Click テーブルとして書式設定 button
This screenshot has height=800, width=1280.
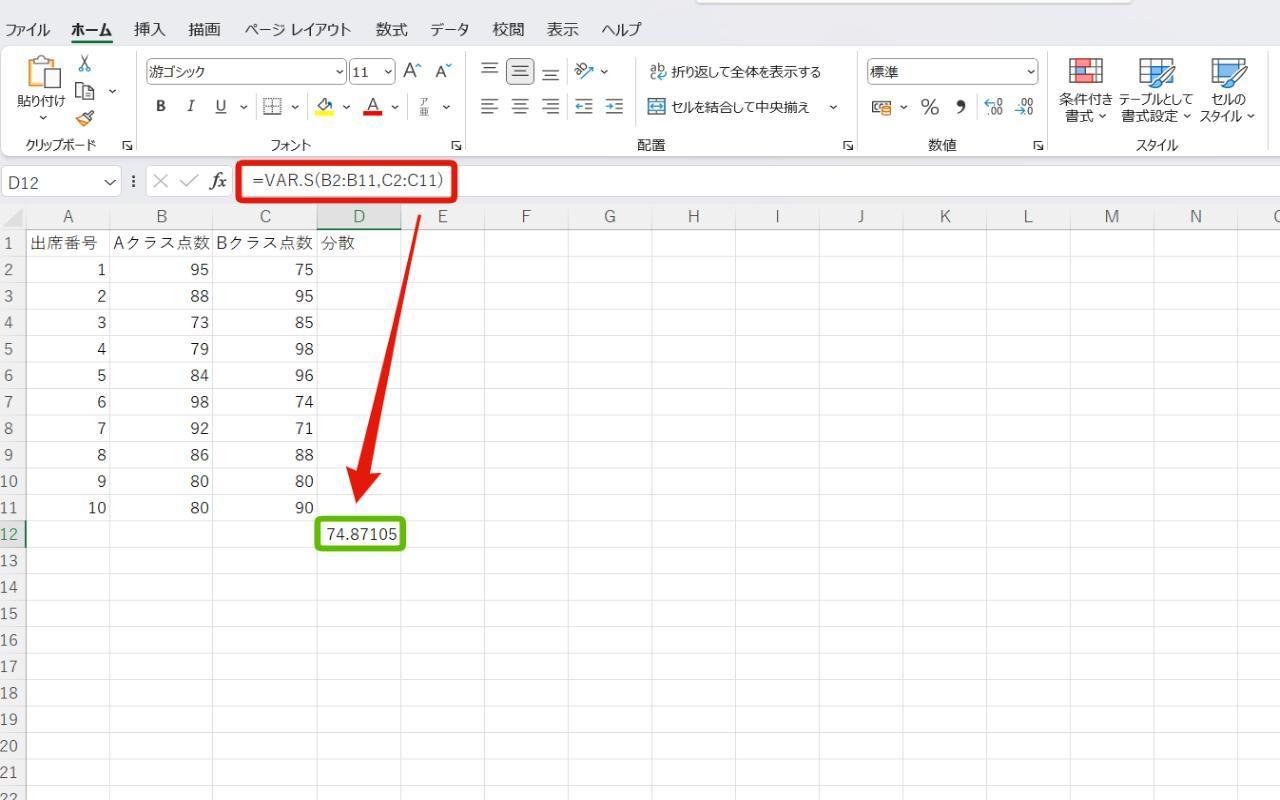pos(1156,91)
